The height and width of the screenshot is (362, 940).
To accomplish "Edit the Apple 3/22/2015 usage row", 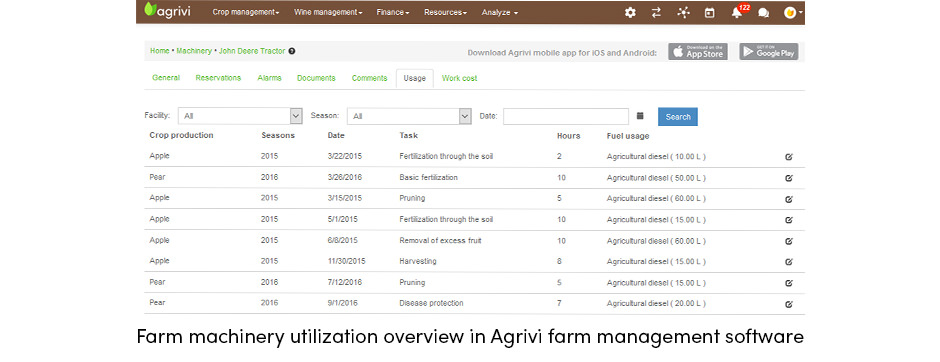I will pos(789,157).
